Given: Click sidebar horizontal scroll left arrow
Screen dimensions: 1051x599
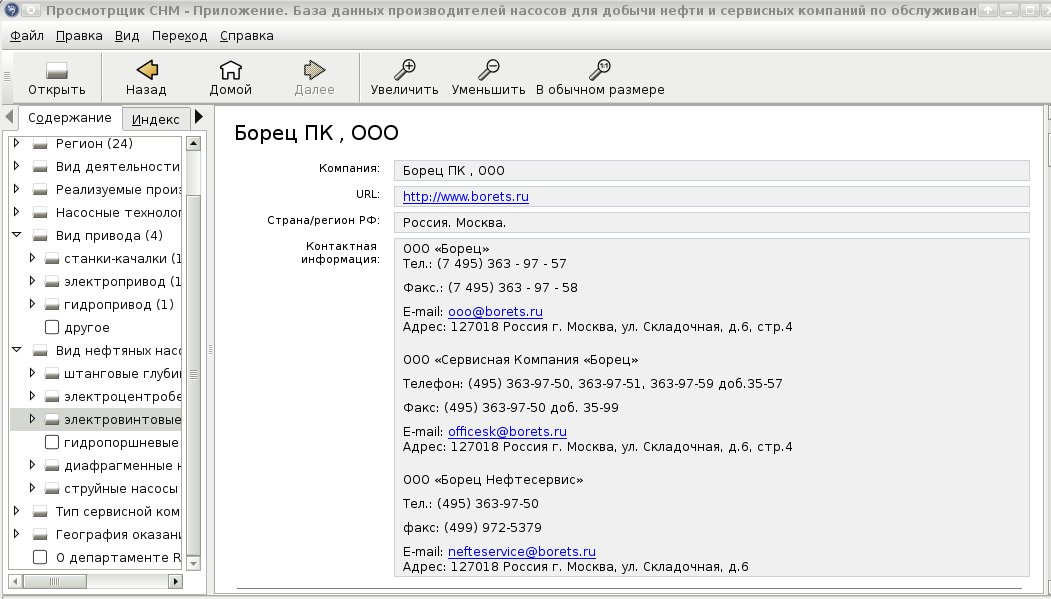Looking at the screenshot, I should pos(15,582).
